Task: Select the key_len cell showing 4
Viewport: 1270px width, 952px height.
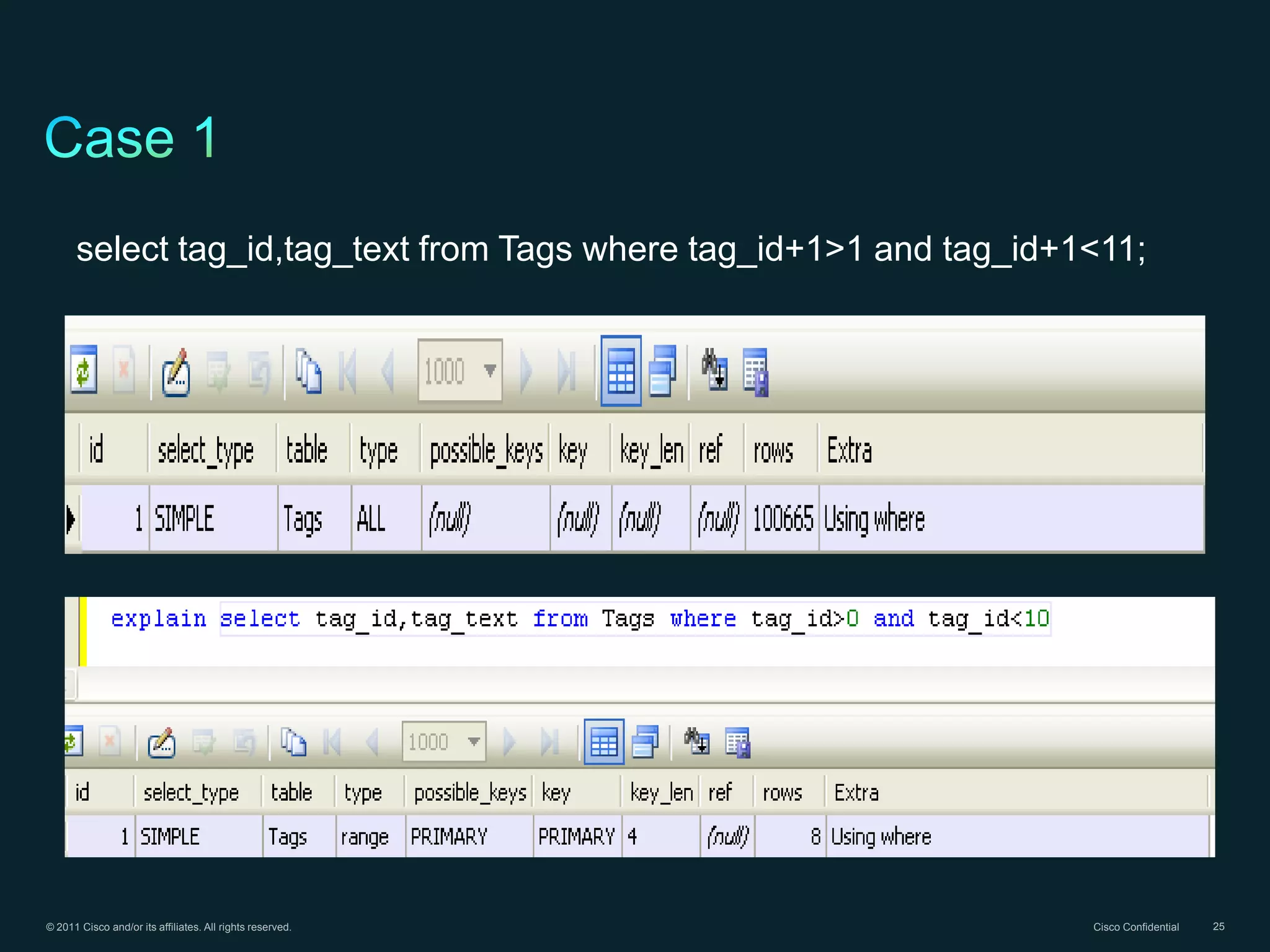Action: click(662, 837)
